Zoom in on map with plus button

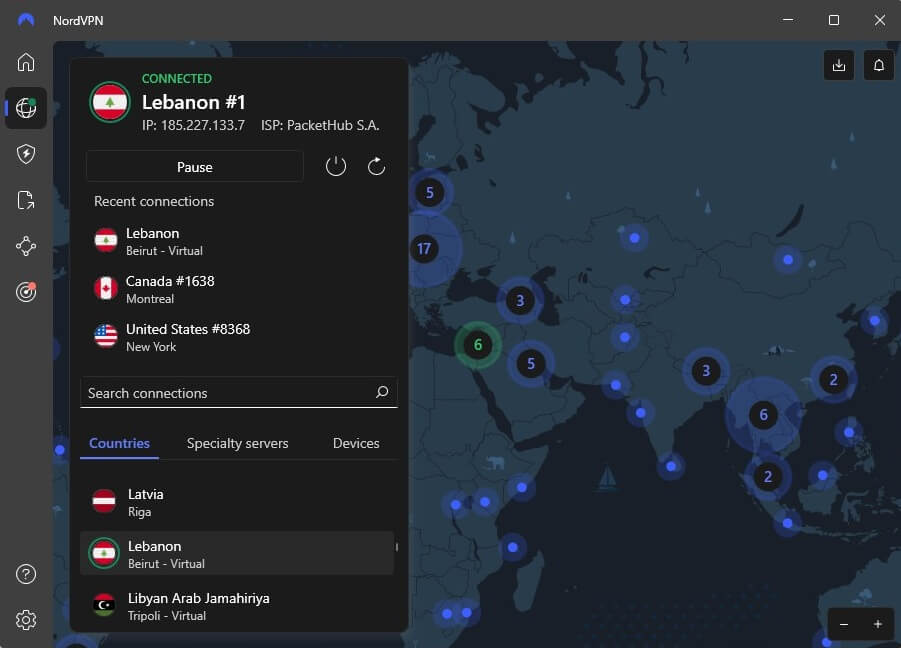(877, 624)
